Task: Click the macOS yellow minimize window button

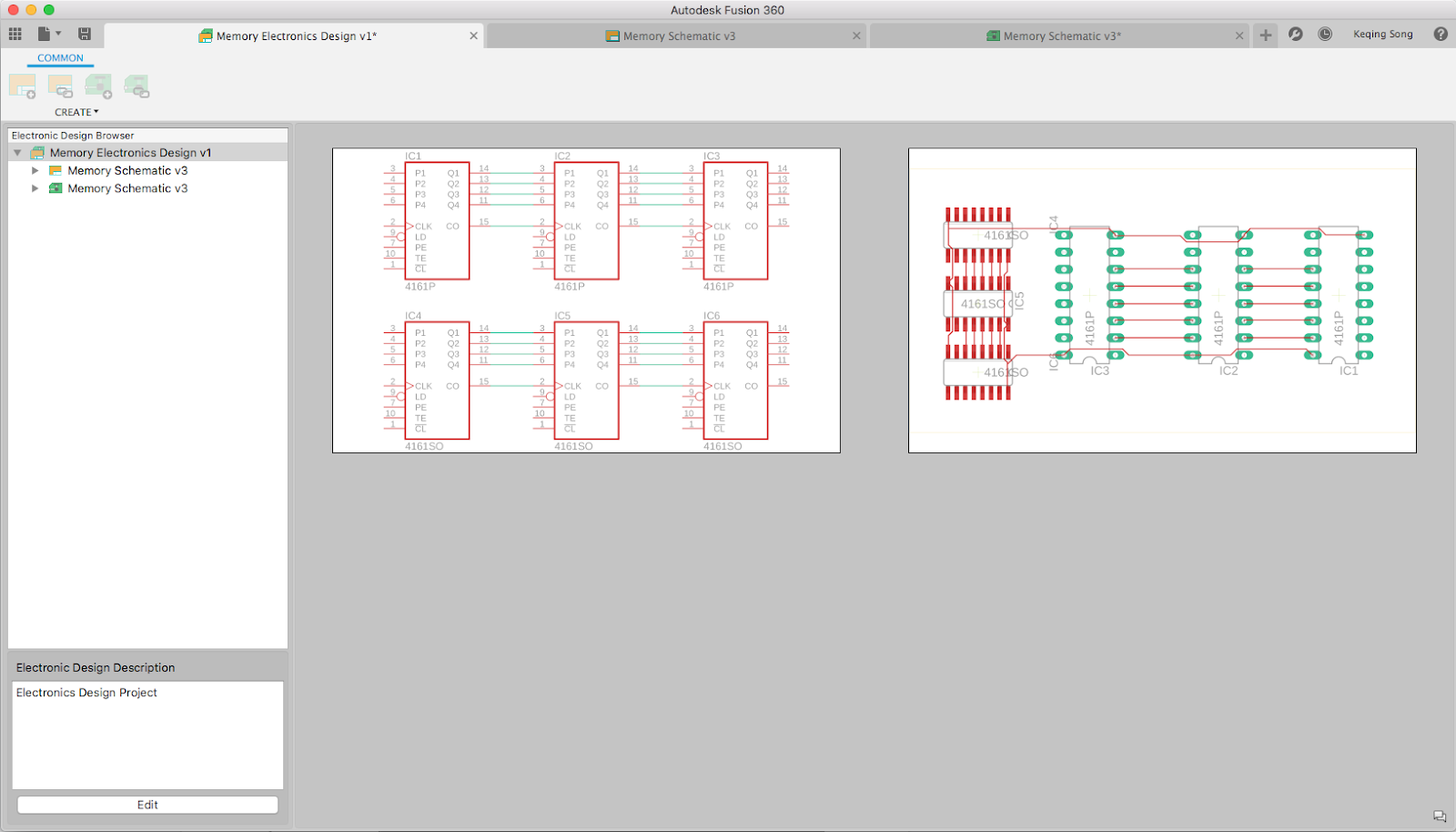Action: 31,10
